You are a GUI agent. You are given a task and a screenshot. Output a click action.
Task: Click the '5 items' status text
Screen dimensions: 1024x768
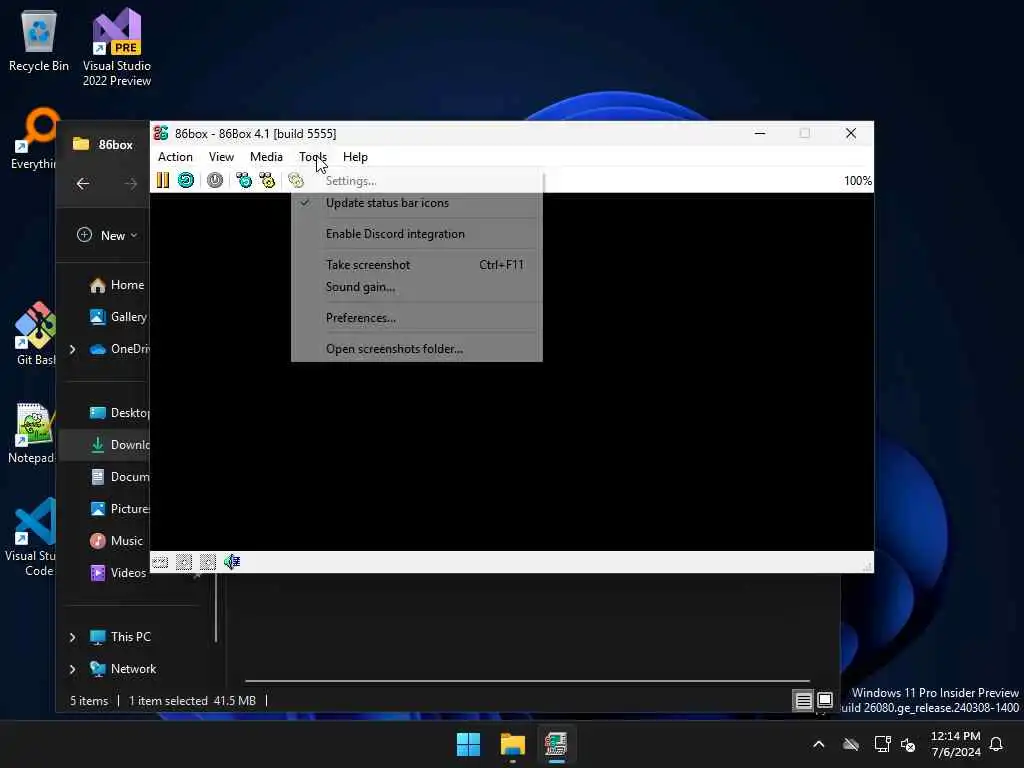[x=89, y=701]
